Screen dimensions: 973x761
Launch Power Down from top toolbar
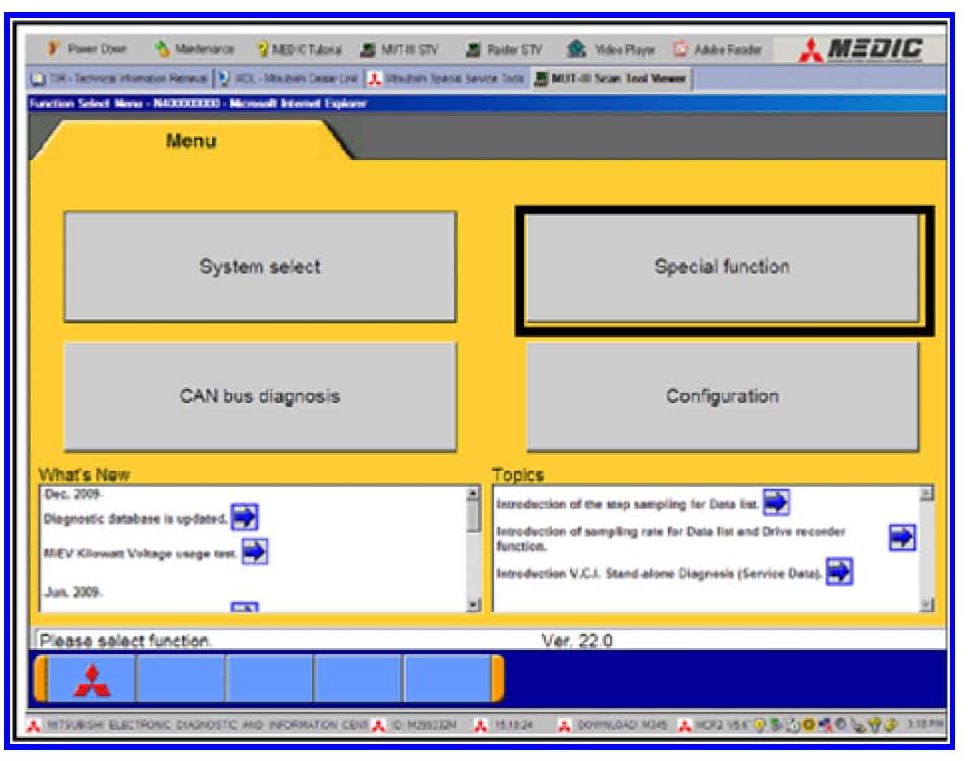point(88,50)
